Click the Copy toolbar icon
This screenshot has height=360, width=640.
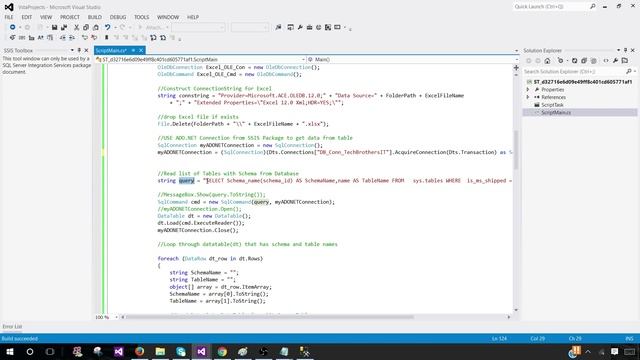tap(86, 27)
